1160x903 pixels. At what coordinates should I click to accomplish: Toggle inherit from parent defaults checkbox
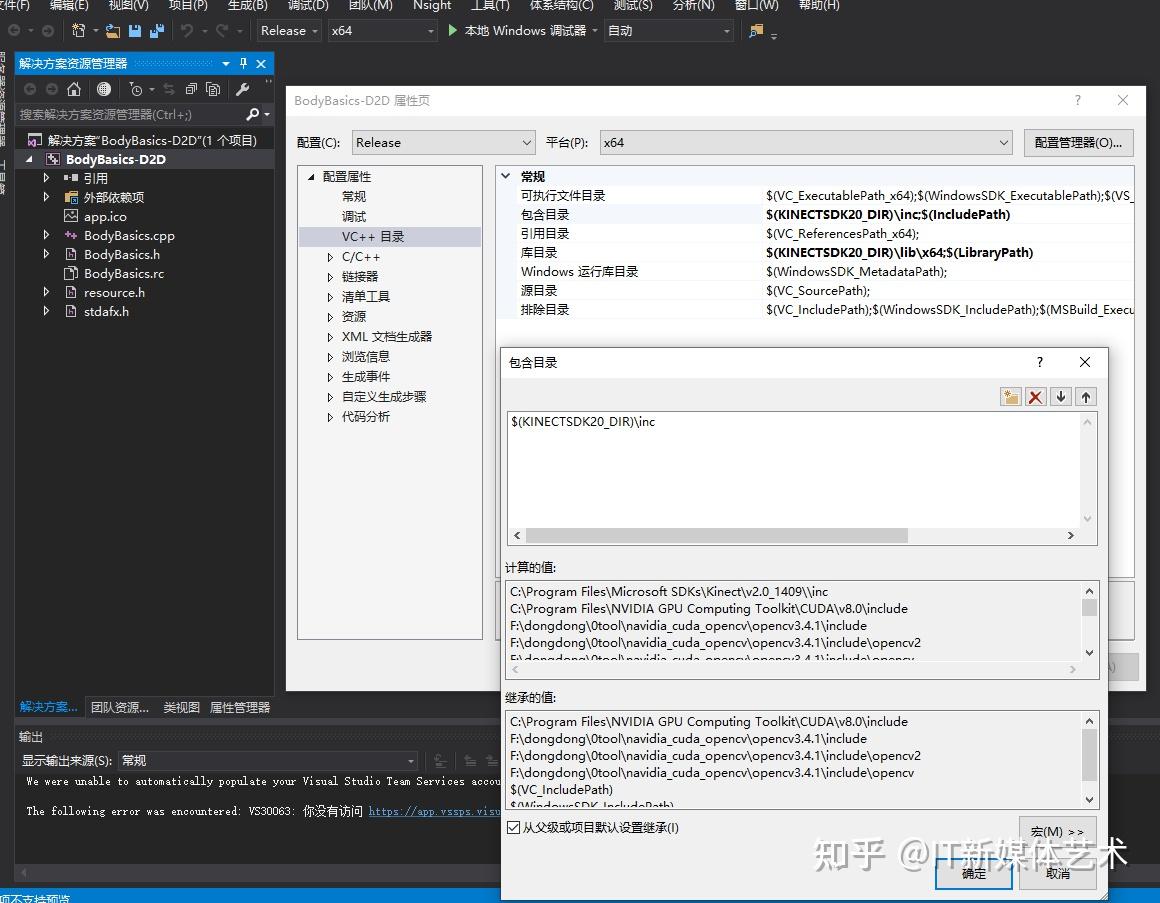(514, 827)
